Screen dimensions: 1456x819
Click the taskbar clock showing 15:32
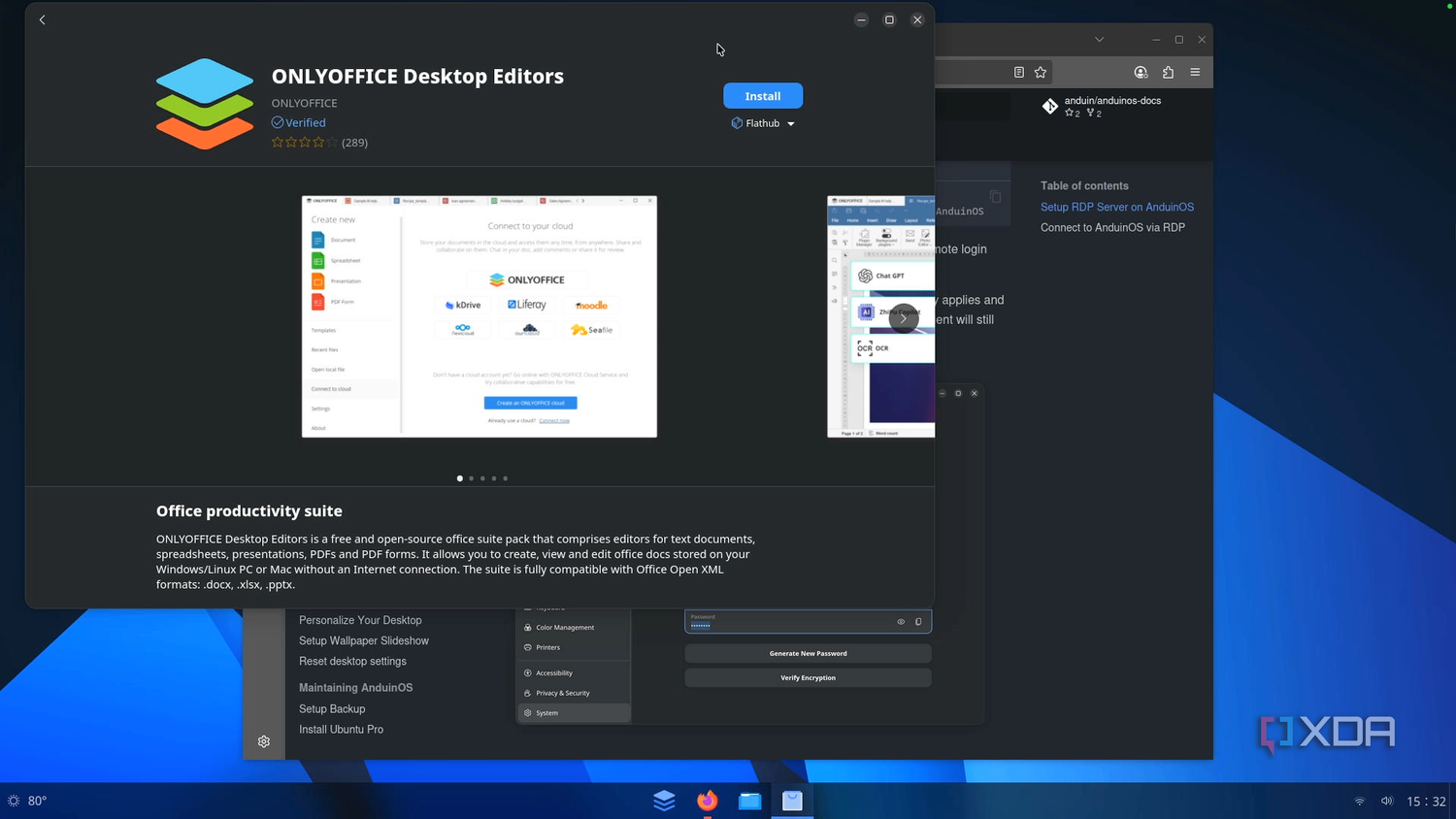coord(1427,802)
